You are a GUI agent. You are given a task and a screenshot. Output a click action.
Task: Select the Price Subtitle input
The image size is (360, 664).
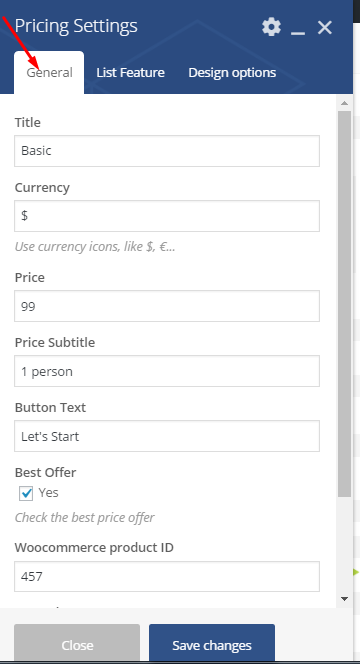point(167,371)
